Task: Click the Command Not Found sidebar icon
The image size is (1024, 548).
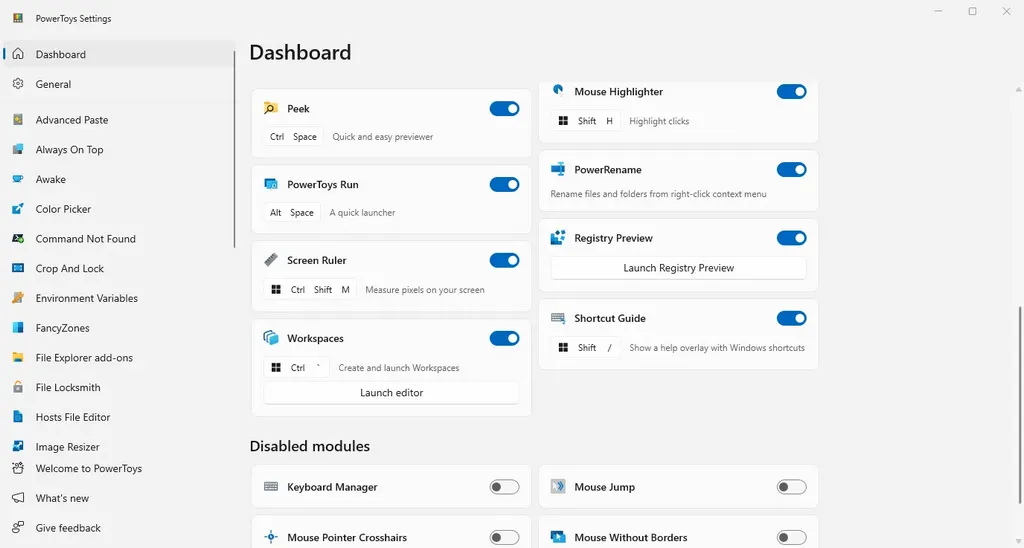Action: tap(18, 238)
